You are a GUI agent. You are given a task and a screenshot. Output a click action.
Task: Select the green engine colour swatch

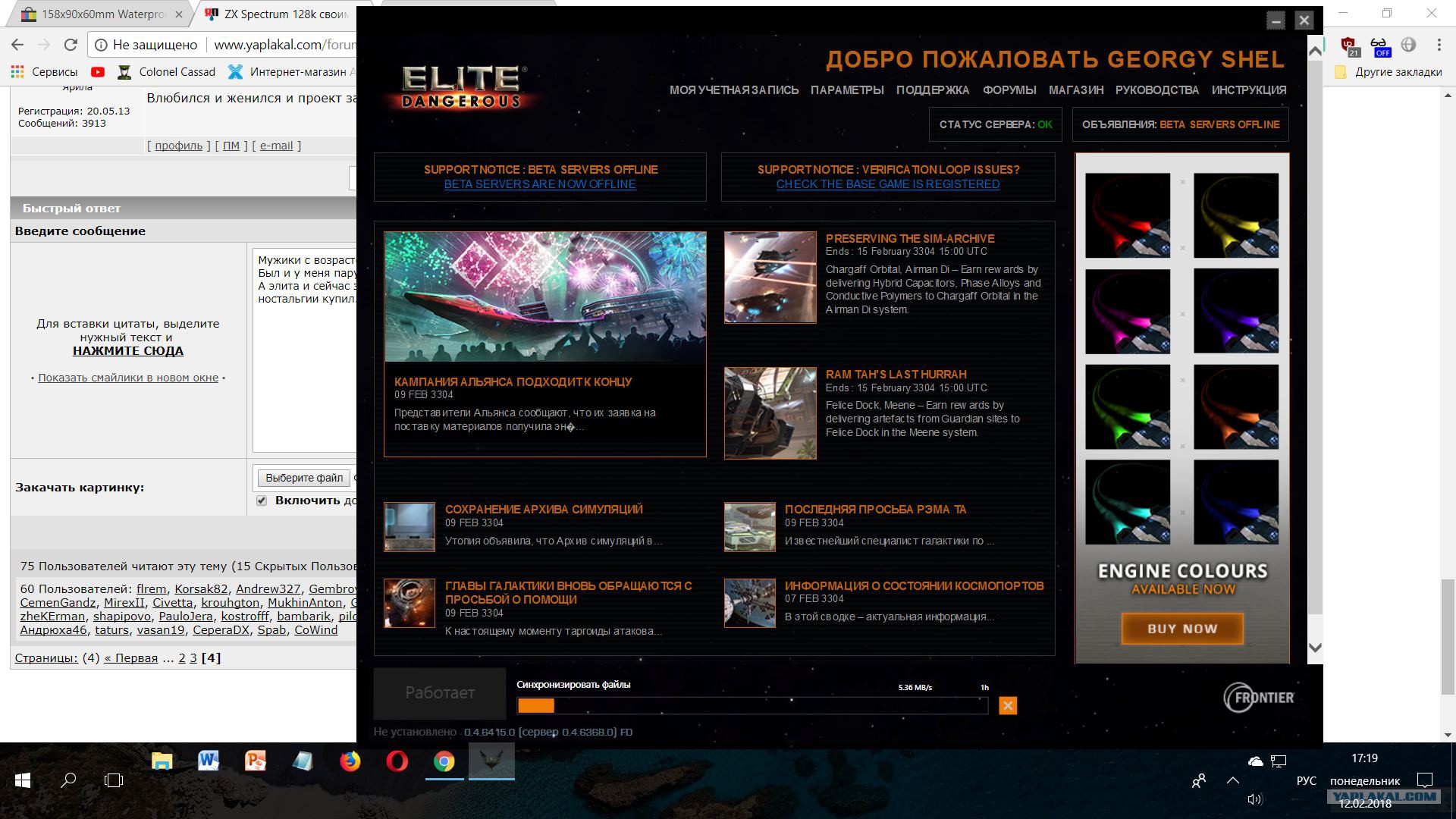(1128, 407)
